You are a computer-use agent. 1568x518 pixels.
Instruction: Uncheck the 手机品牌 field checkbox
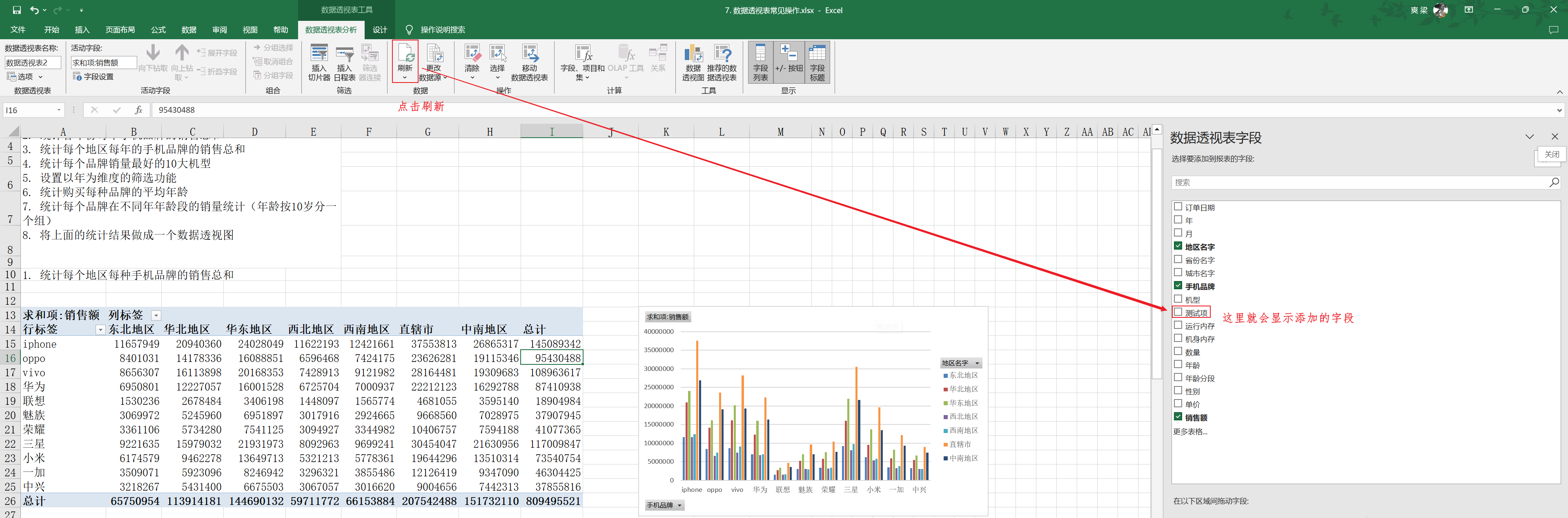pyautogui.click(x=1178, y=286)
